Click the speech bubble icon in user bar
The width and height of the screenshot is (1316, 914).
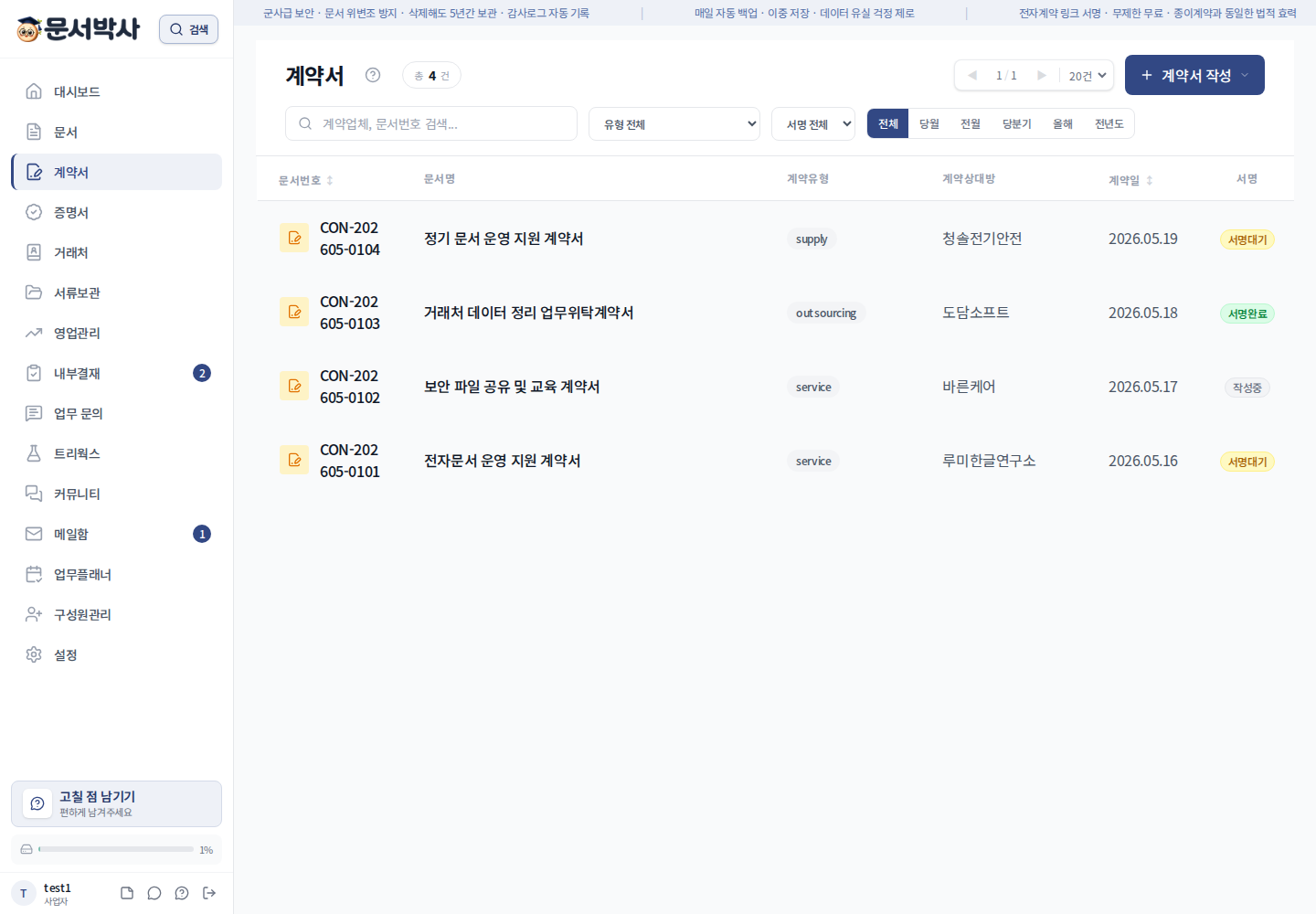point(154,893)
